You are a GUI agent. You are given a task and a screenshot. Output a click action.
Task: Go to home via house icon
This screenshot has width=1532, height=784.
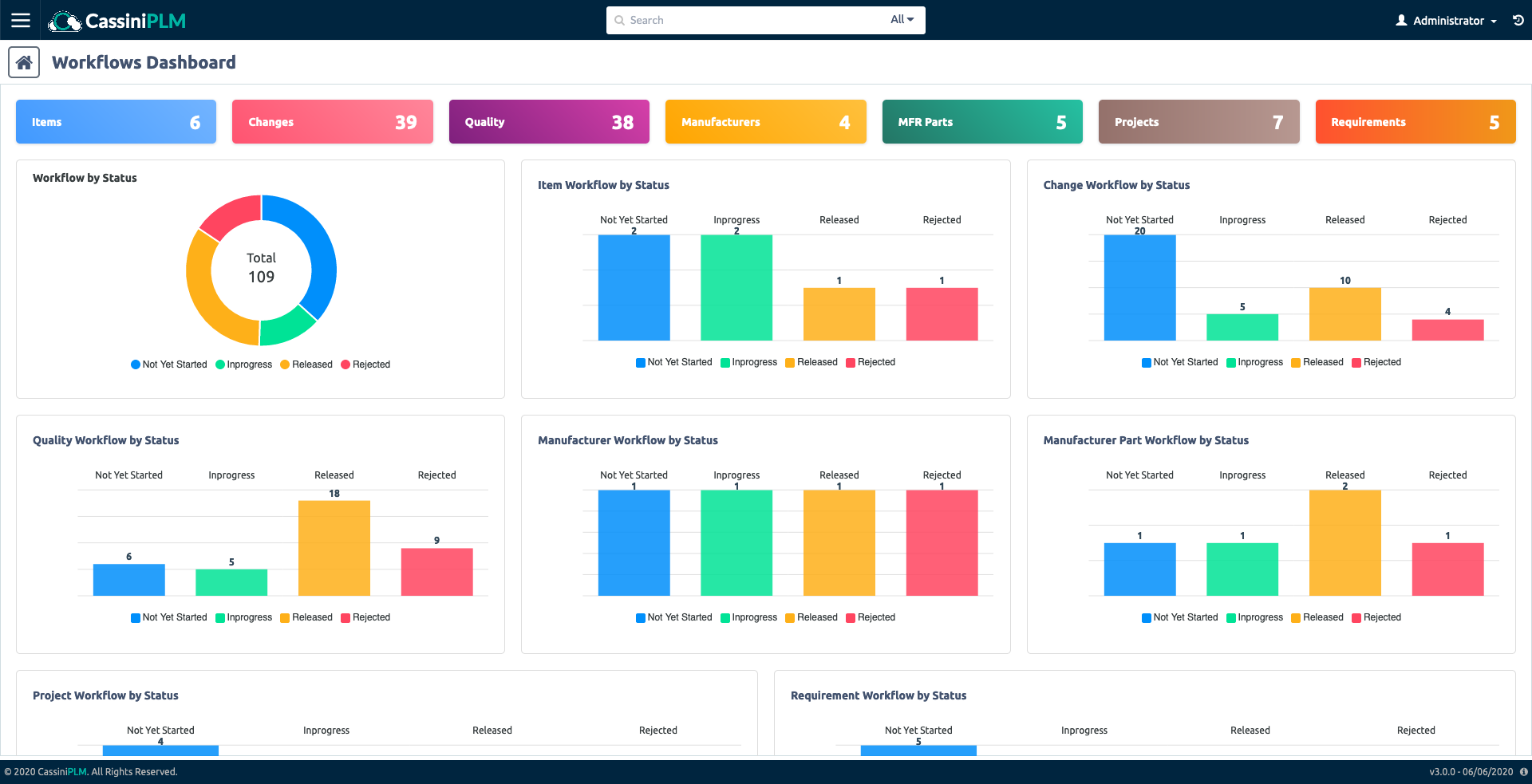coord(24,62)
